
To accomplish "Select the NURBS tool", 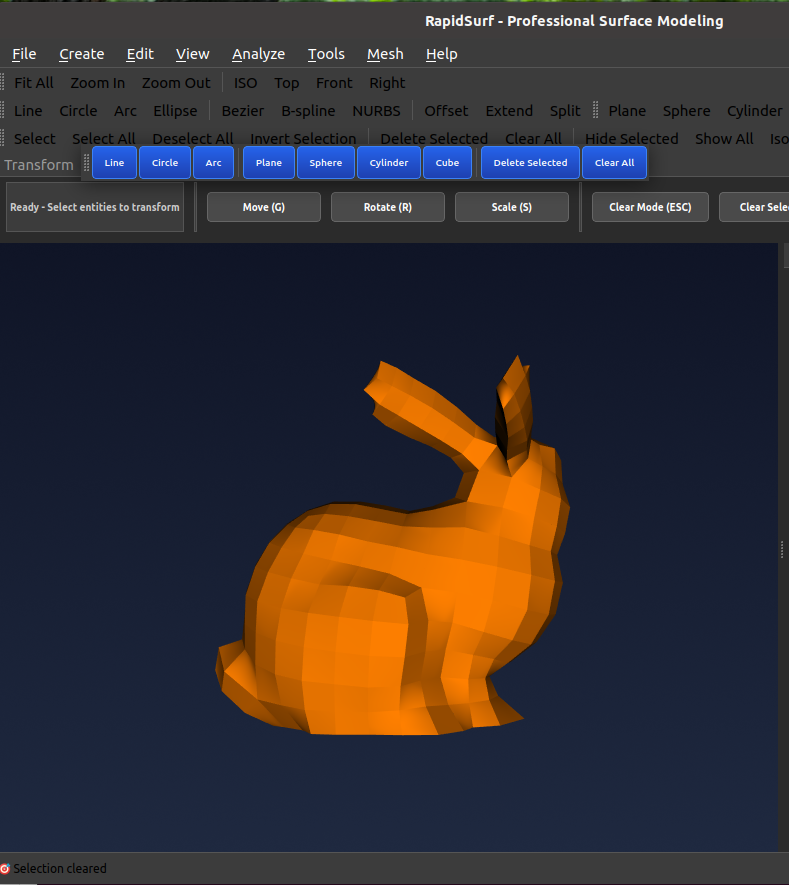I will coord(376,111).
